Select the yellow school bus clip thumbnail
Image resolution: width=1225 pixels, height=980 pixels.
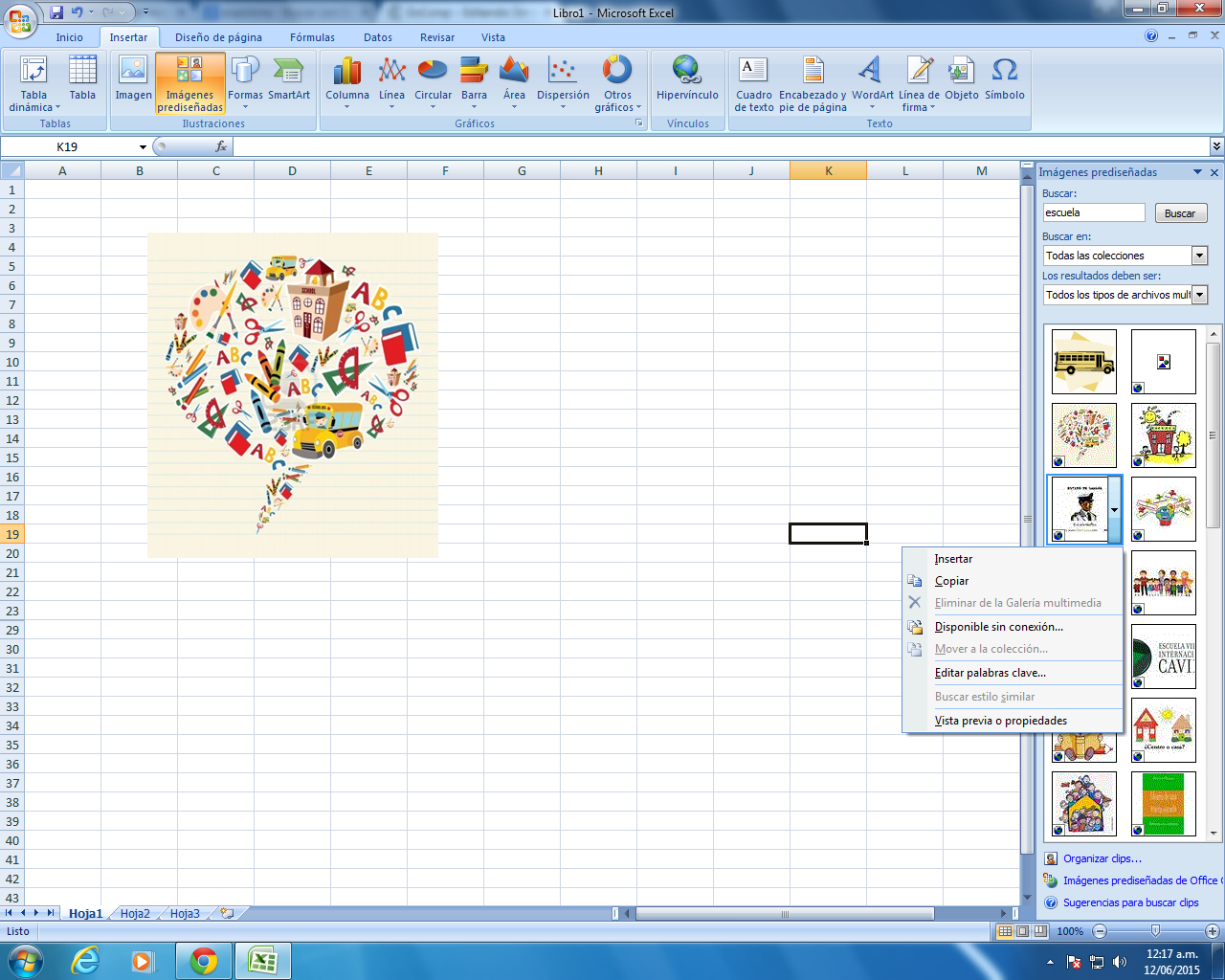(1083, 362)
